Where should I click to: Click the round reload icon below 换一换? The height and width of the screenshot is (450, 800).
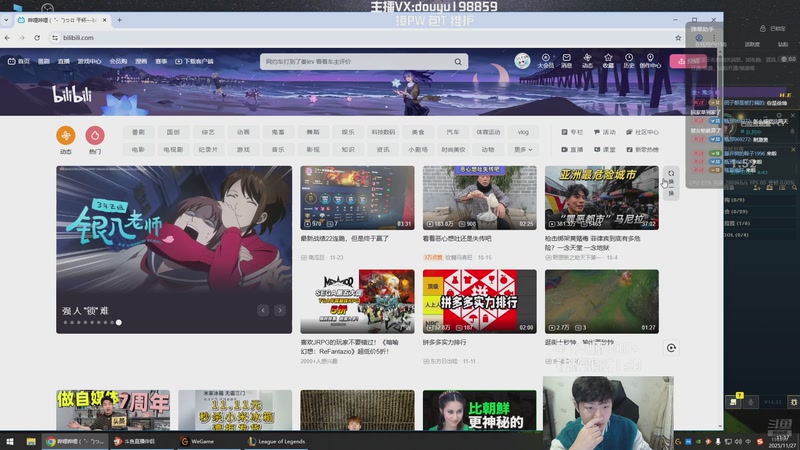pyautogui.click(x=671, y=348)
